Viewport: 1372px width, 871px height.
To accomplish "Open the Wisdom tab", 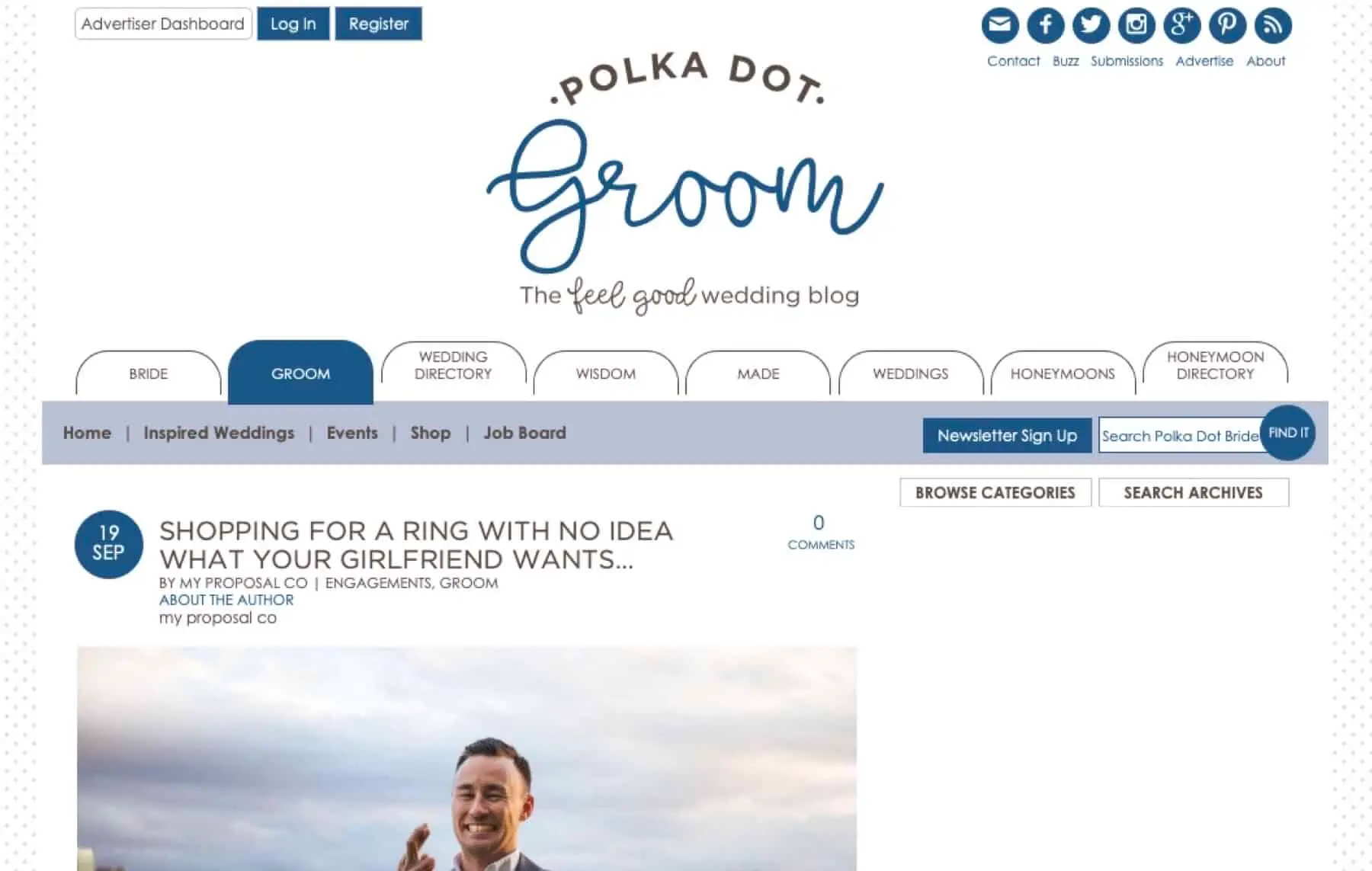I will pyautogui.click(x=606, y=373).
